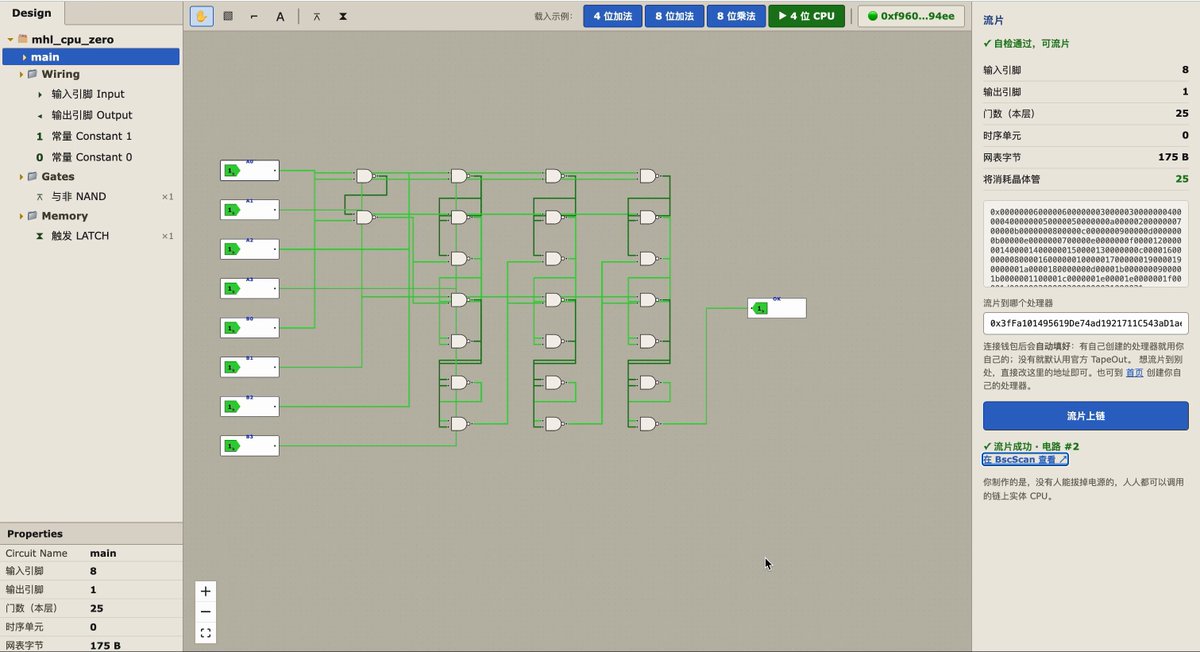Click the netlist hex data box
Screen dimensions: 1200x652
click(1086, 246)
